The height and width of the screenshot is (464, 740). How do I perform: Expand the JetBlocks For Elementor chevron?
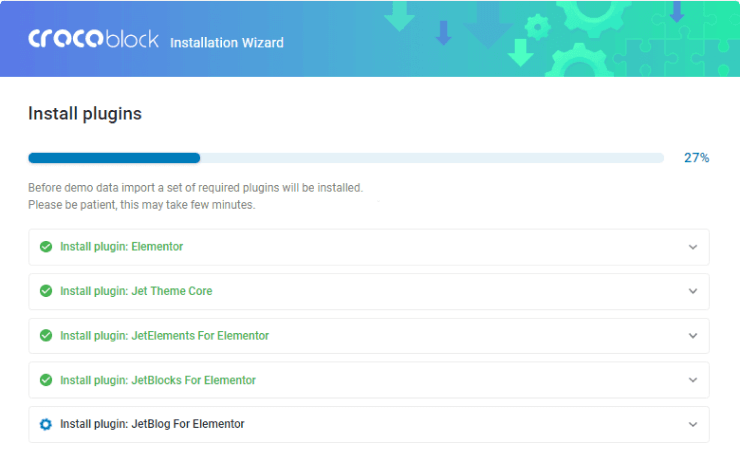click(692, 380)
